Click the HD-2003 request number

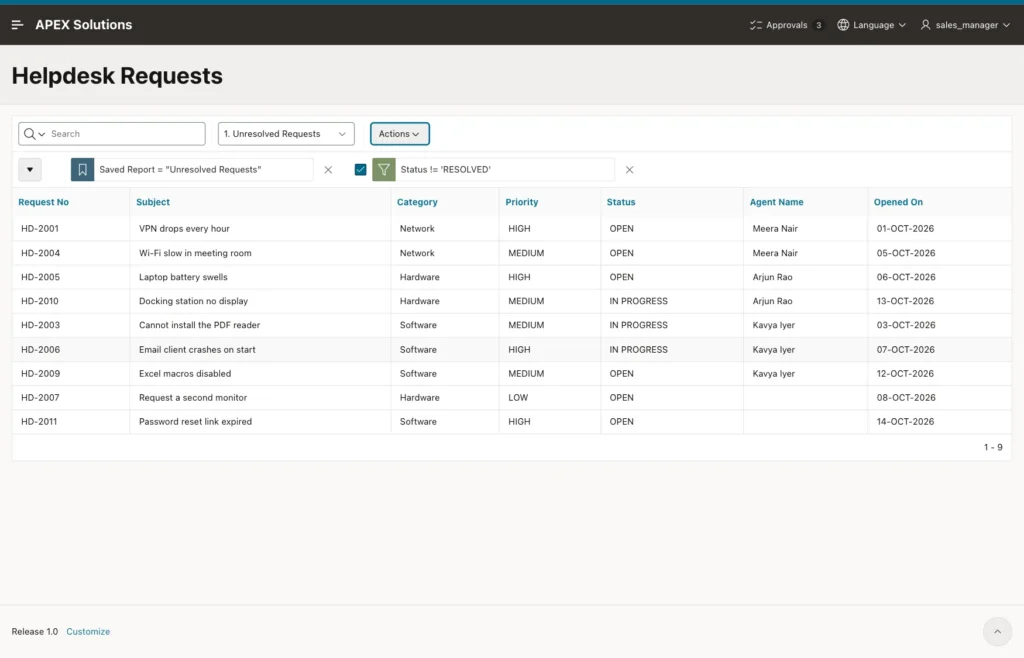pyautogui.click(x=40, y=325)
